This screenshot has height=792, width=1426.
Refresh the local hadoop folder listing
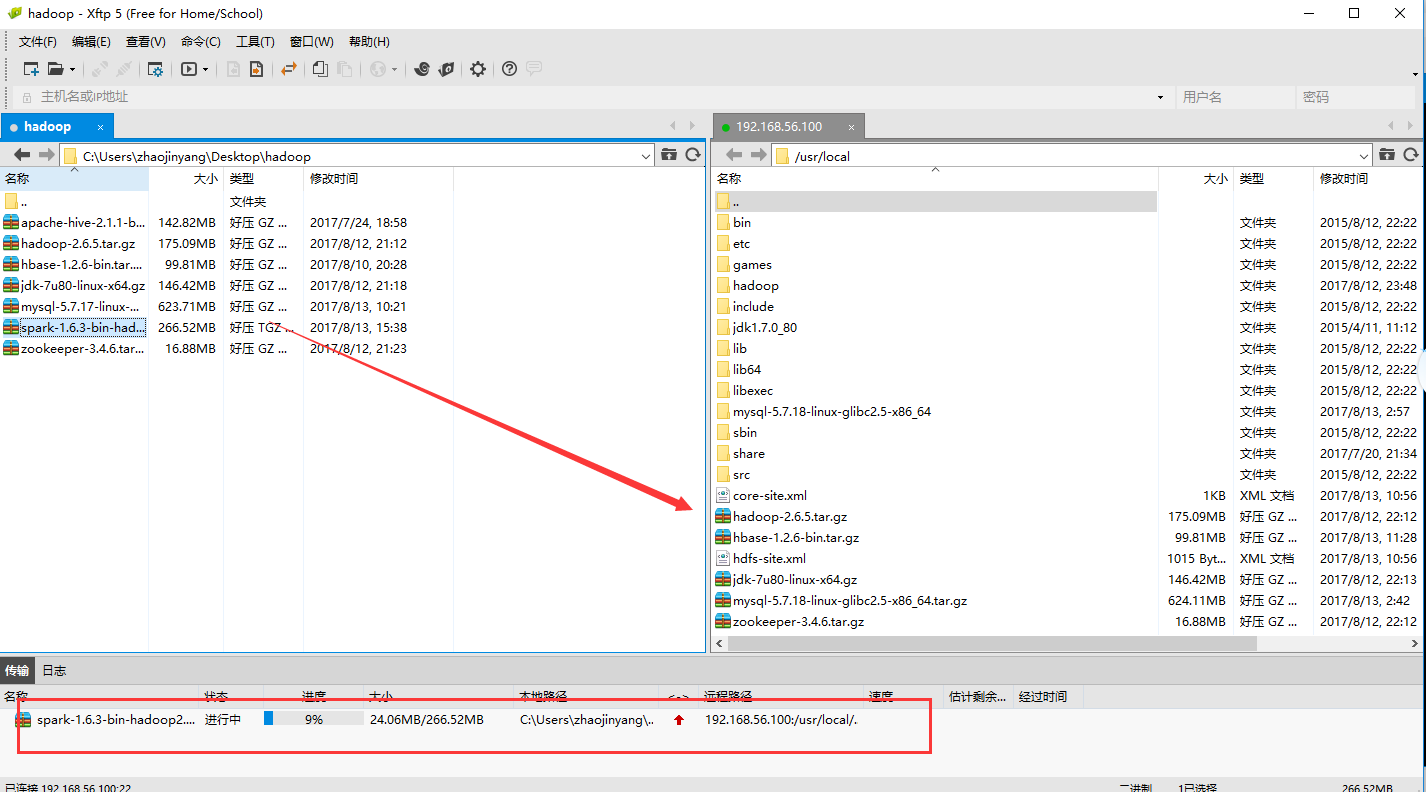(x=692, y=155)
